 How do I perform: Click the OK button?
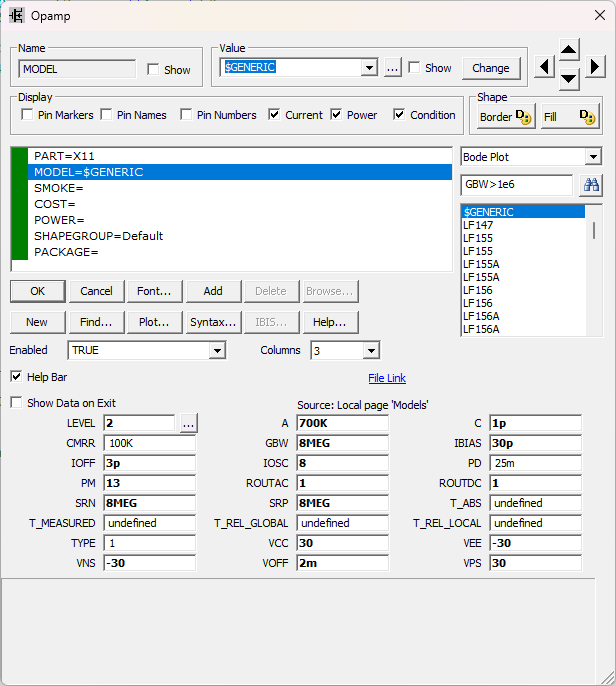pos(38,291)
